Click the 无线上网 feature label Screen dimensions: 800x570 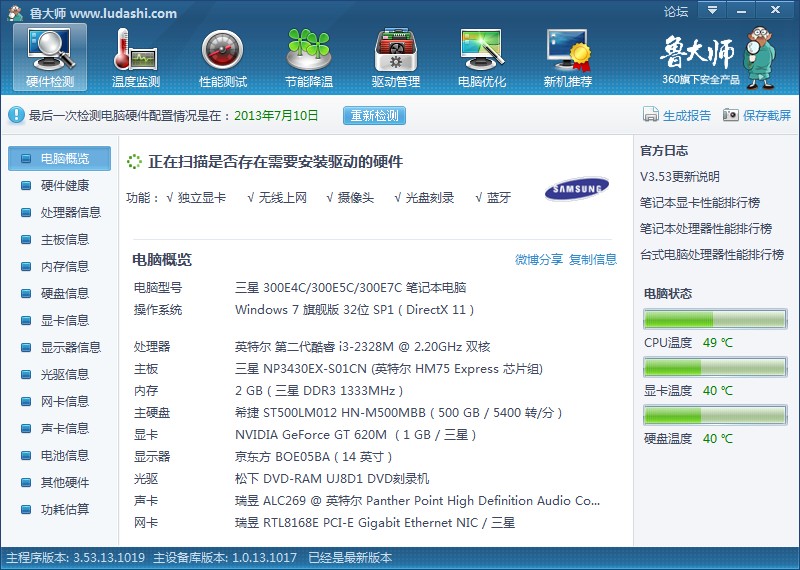click(282, 197)
